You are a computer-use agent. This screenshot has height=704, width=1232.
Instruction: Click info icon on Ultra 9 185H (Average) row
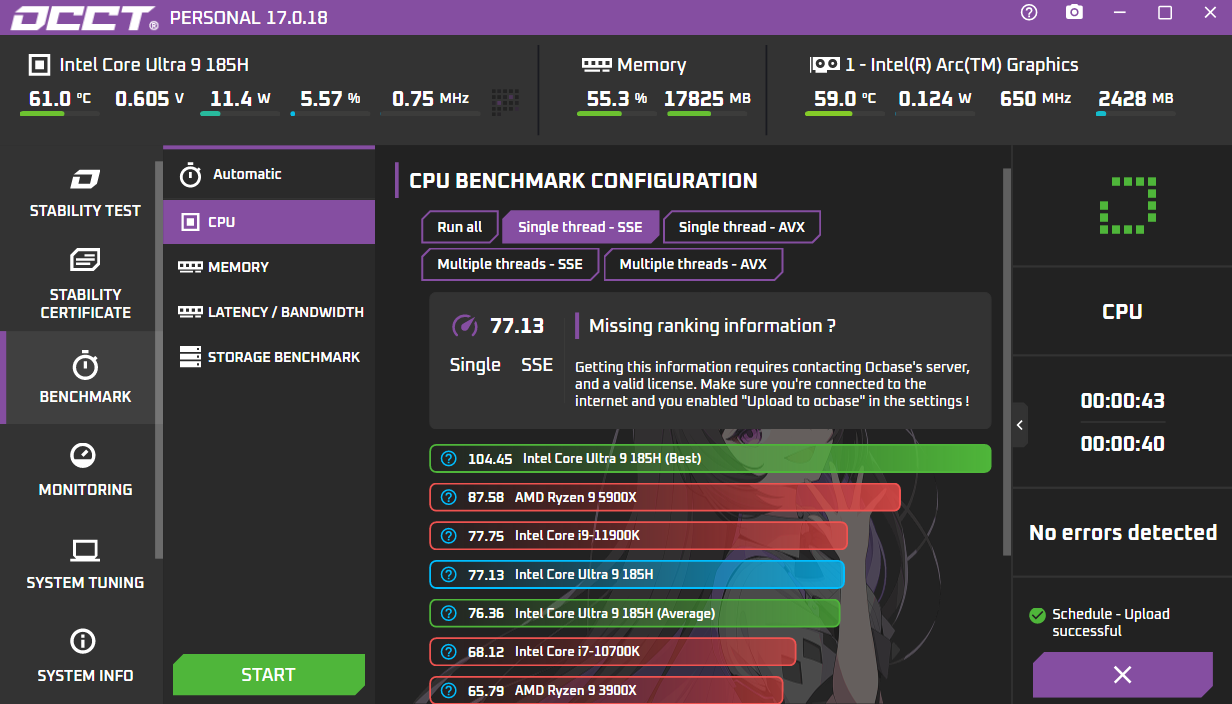(x=448, y=613)
